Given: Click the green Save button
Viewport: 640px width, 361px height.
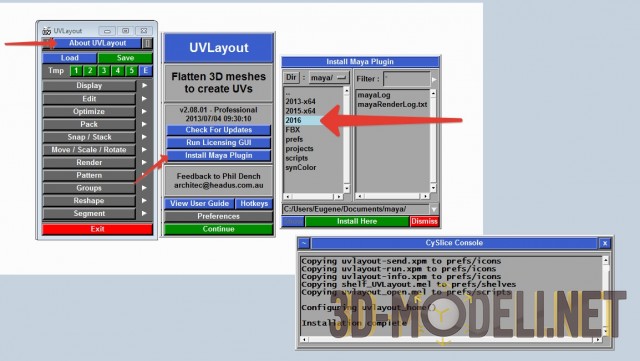Looking at the screenshot, I should tap(125, 58).
